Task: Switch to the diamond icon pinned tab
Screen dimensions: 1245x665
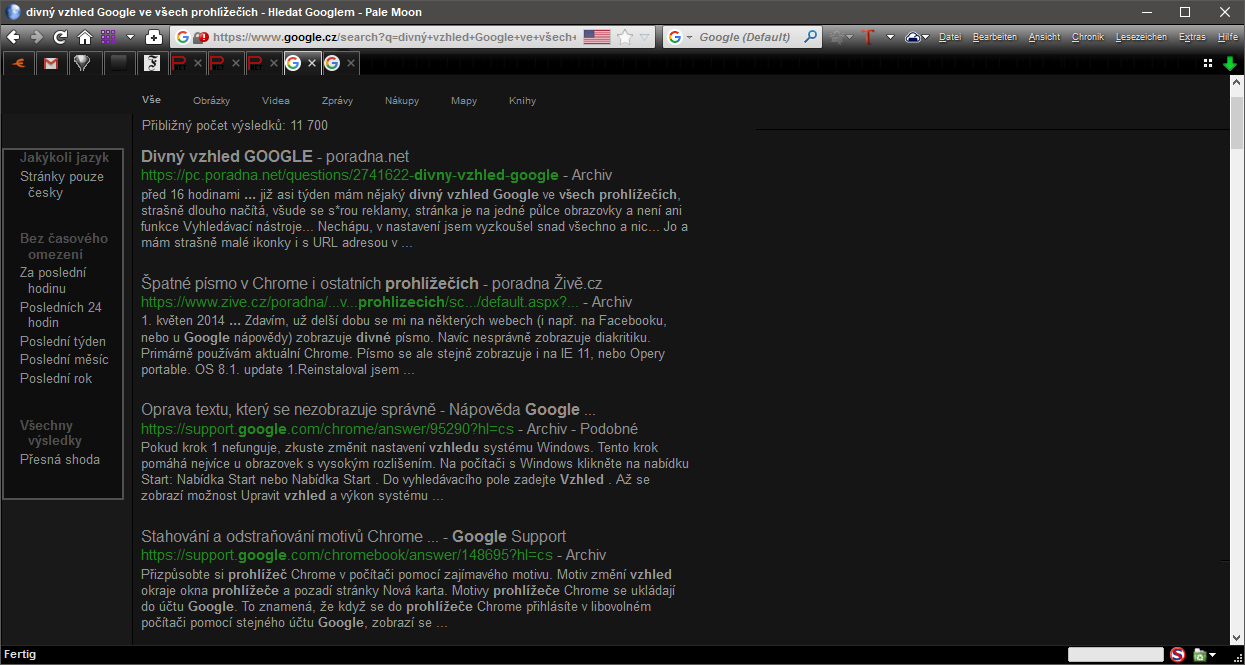Action: 84,63
